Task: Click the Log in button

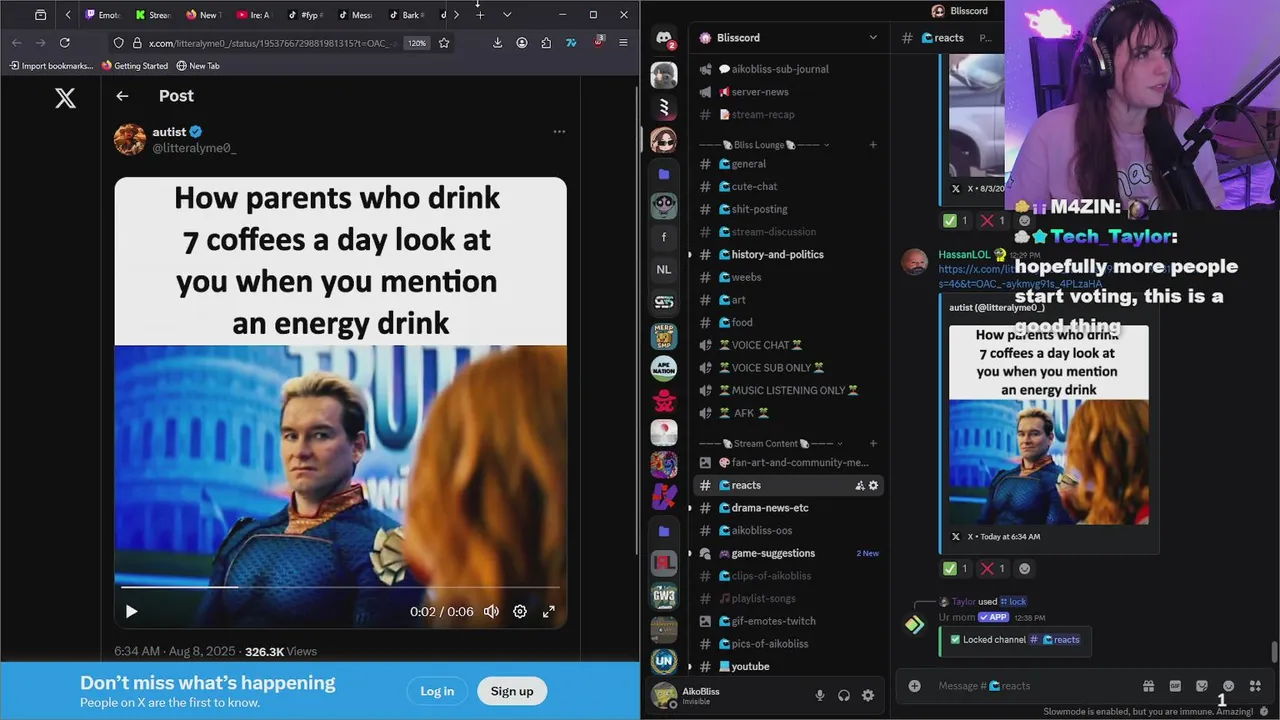Action: [437, 691]
